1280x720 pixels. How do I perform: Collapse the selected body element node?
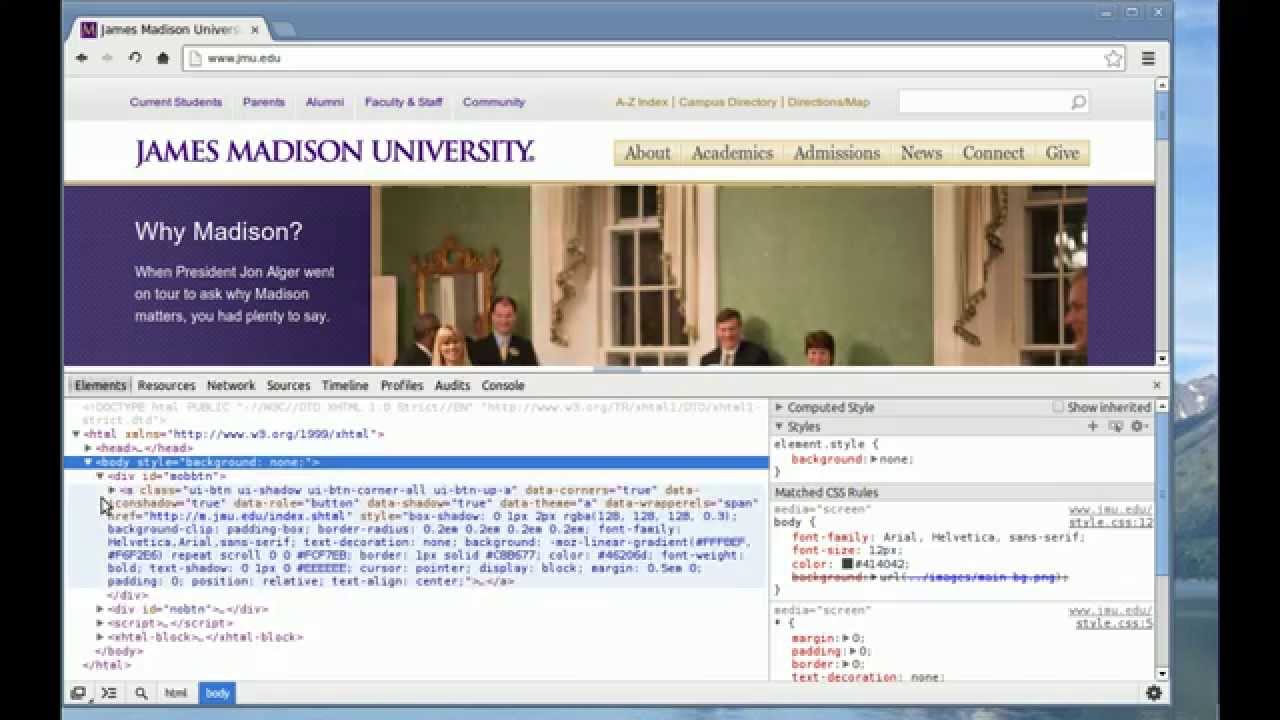[x=88, y=462]
